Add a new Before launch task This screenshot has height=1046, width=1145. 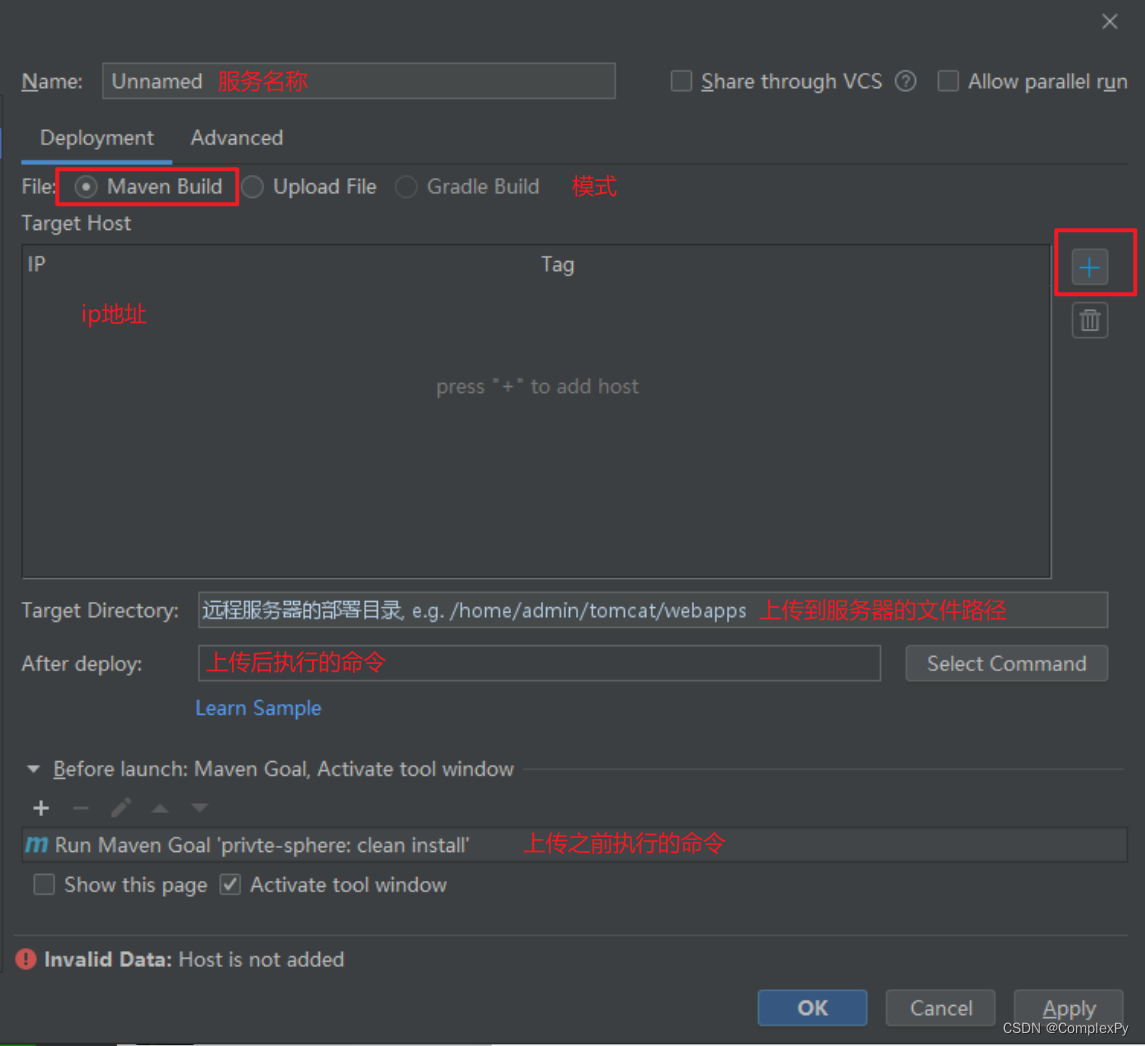(41, 808)
